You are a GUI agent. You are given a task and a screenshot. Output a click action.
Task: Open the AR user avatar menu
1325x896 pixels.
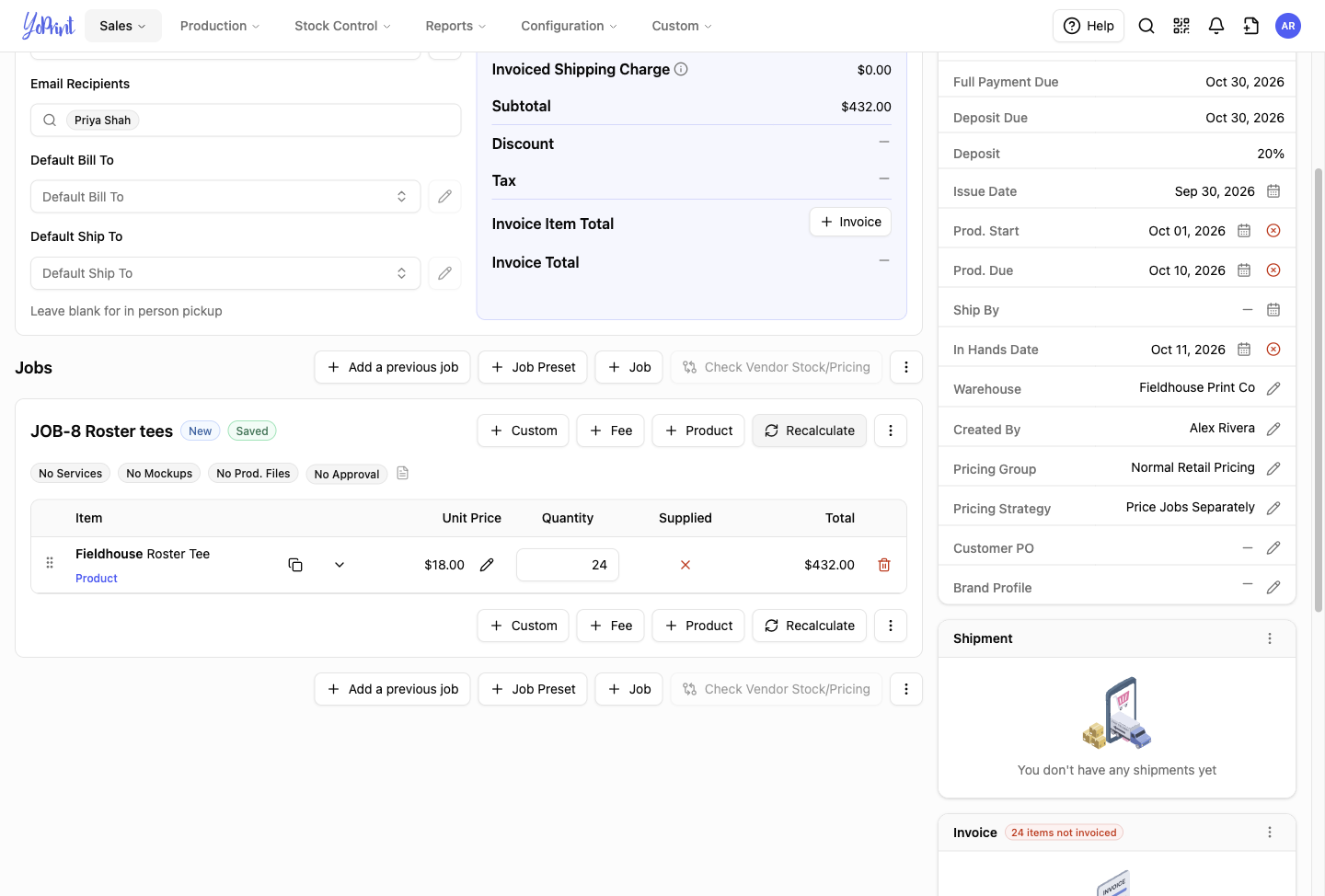[x=1288, y=26]
